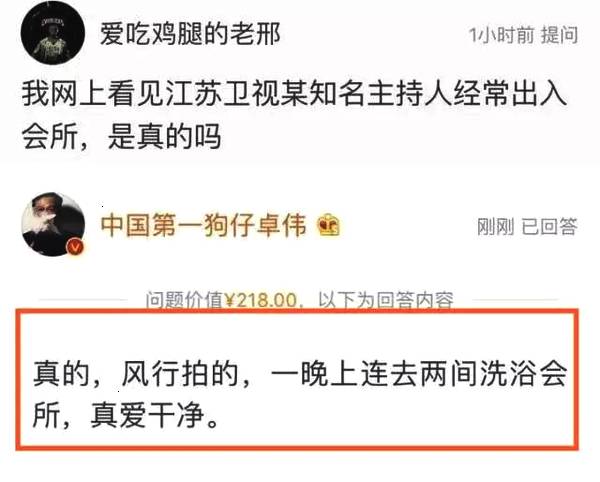Click the 已回答 status label
600x482 pixels.
549,226
